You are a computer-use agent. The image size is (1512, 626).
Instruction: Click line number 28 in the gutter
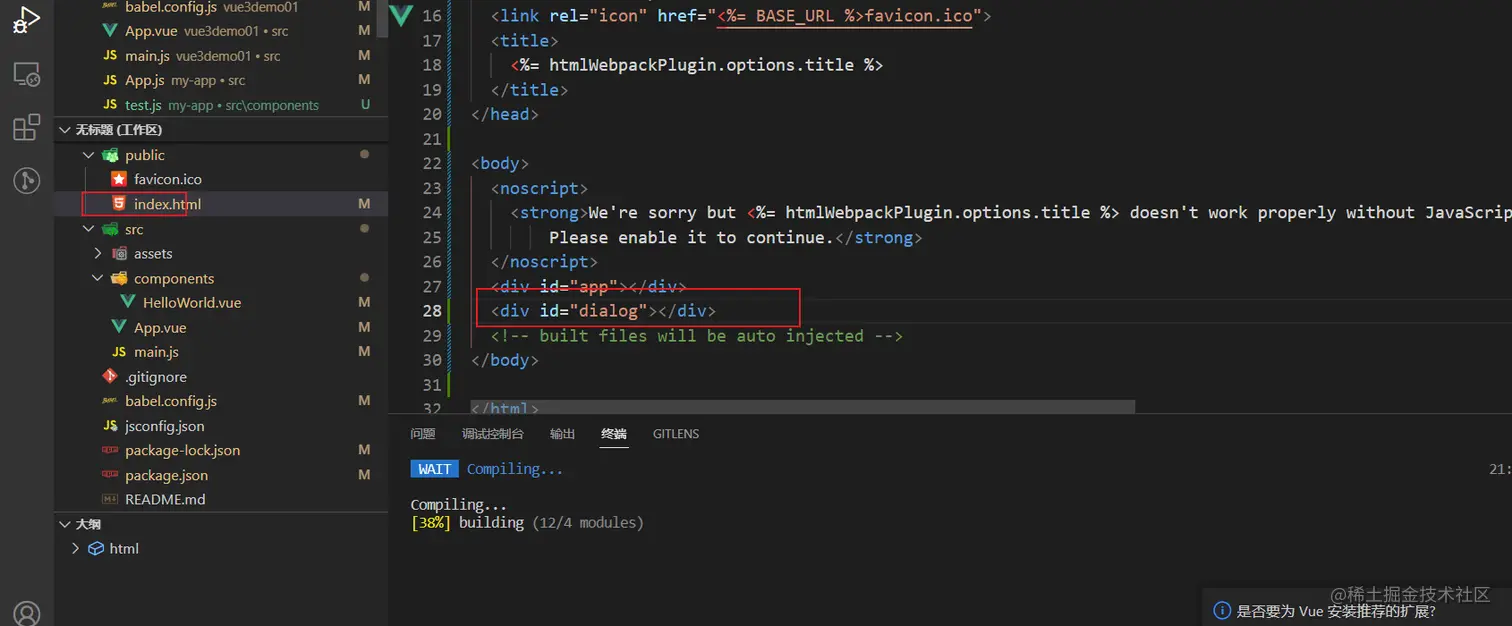pos(432,311)
